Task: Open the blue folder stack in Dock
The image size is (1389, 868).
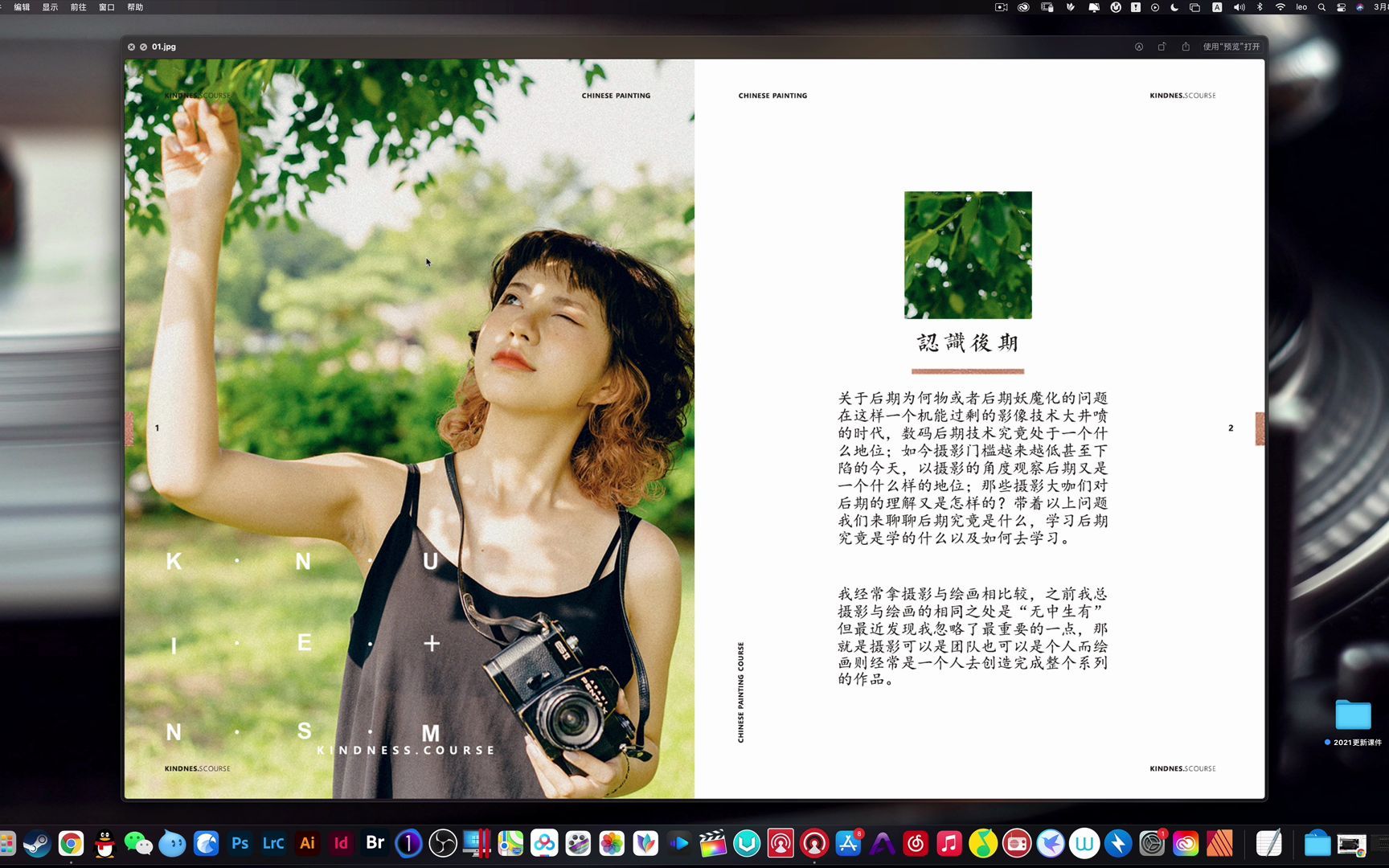Action: (1317, 843)
